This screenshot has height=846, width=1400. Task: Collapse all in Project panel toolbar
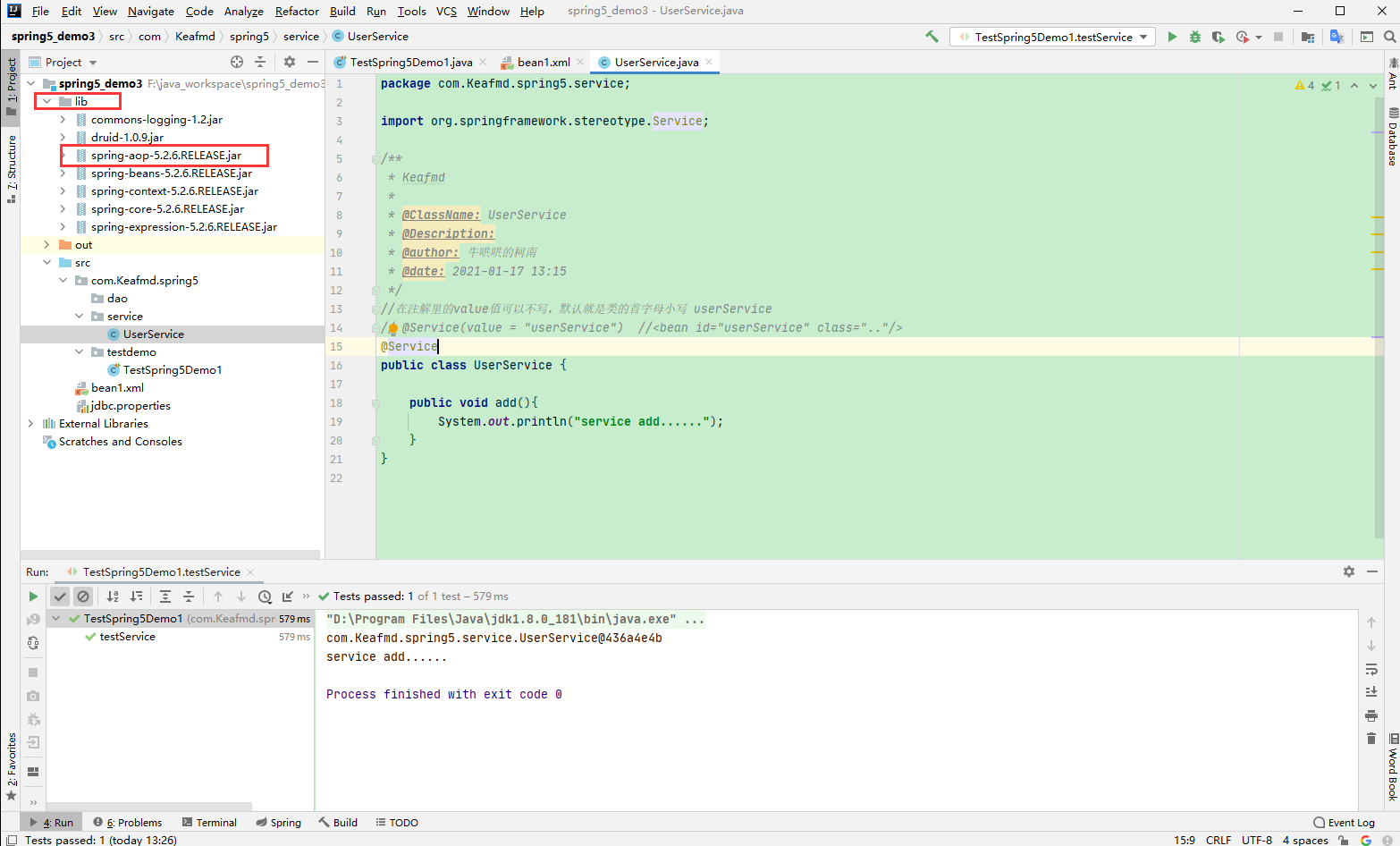pyautogui.click(x=260, y=62)
